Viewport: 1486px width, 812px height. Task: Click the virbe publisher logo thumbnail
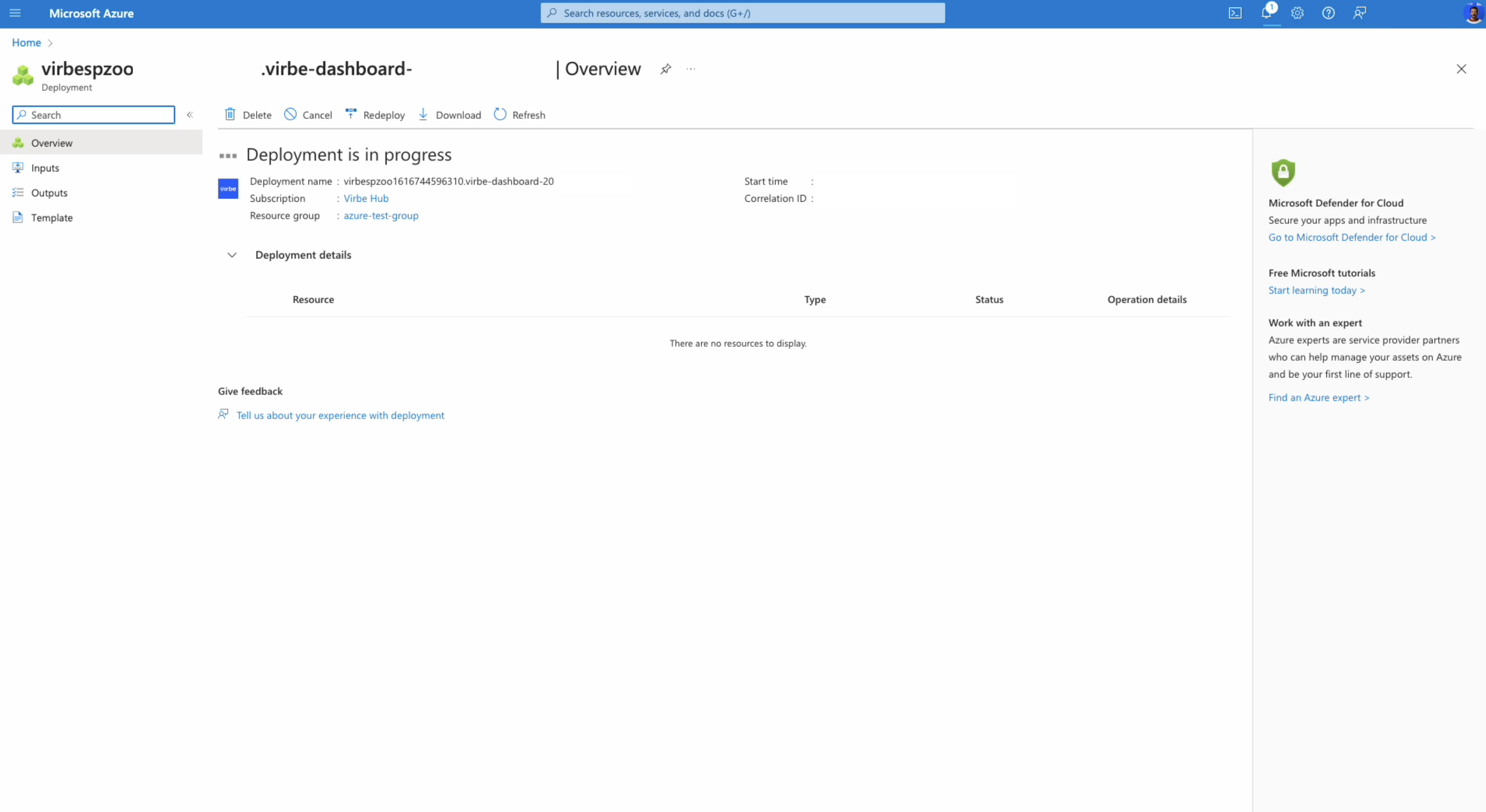[228, 189]
